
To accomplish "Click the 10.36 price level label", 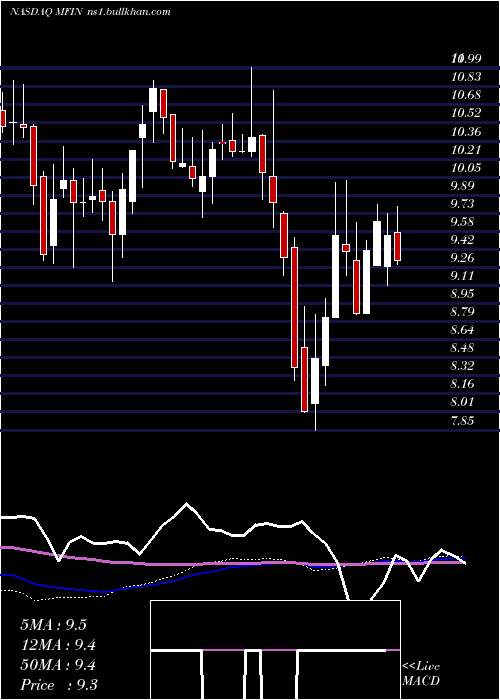I will click(466, 131).
